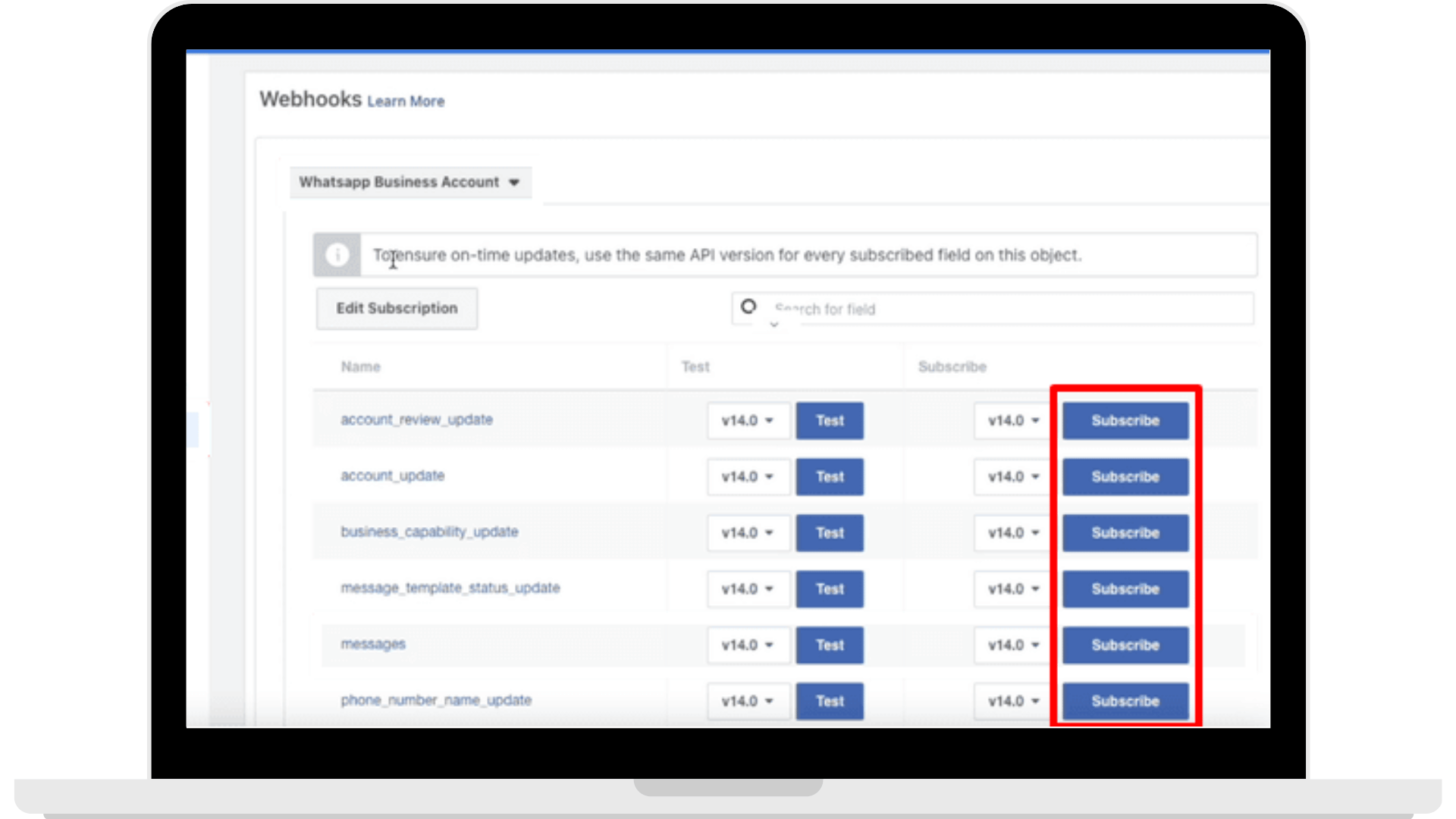Open the Test version dropdown for account_review_update
Viewport: 1456px width, 819px height.
(748, 421)
